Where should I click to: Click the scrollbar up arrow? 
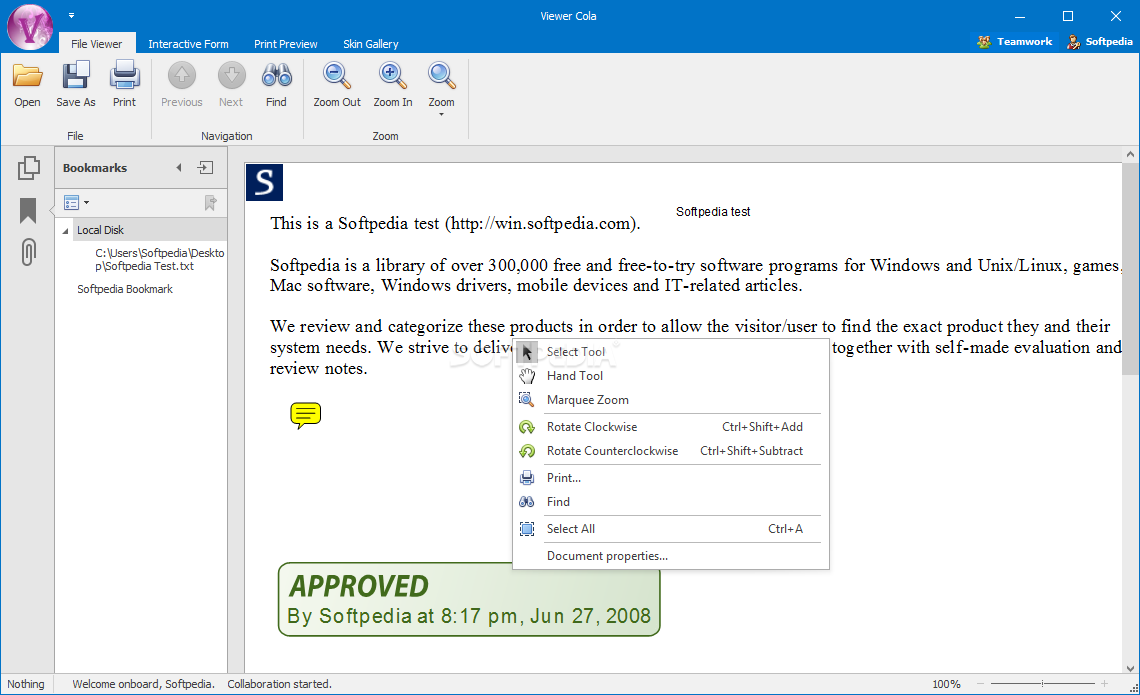[x=1130, y=154]
